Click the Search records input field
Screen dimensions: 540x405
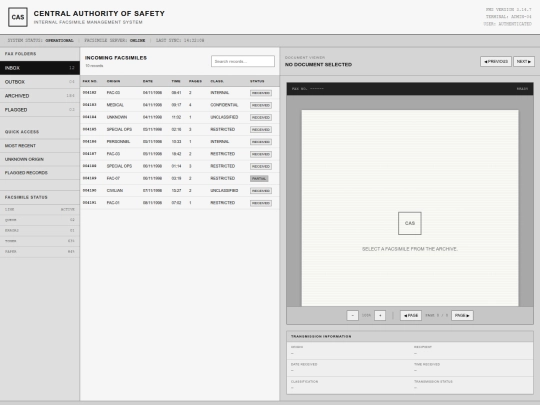[243, 61]
